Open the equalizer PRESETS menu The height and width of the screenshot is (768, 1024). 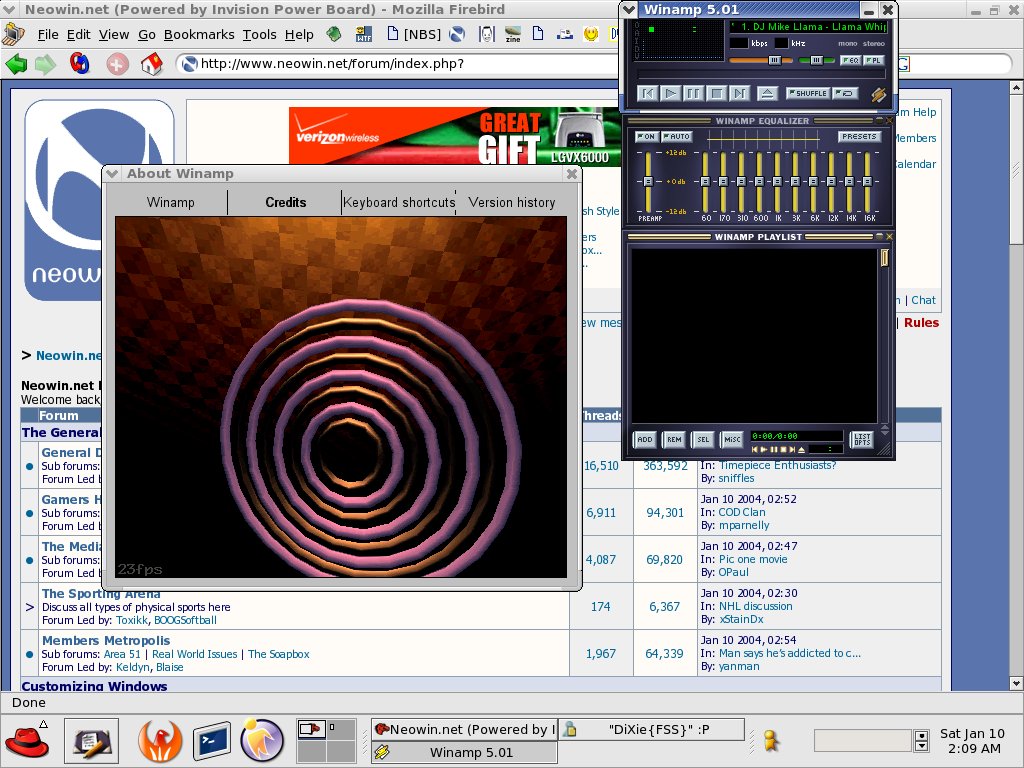[x=859, y=137]
